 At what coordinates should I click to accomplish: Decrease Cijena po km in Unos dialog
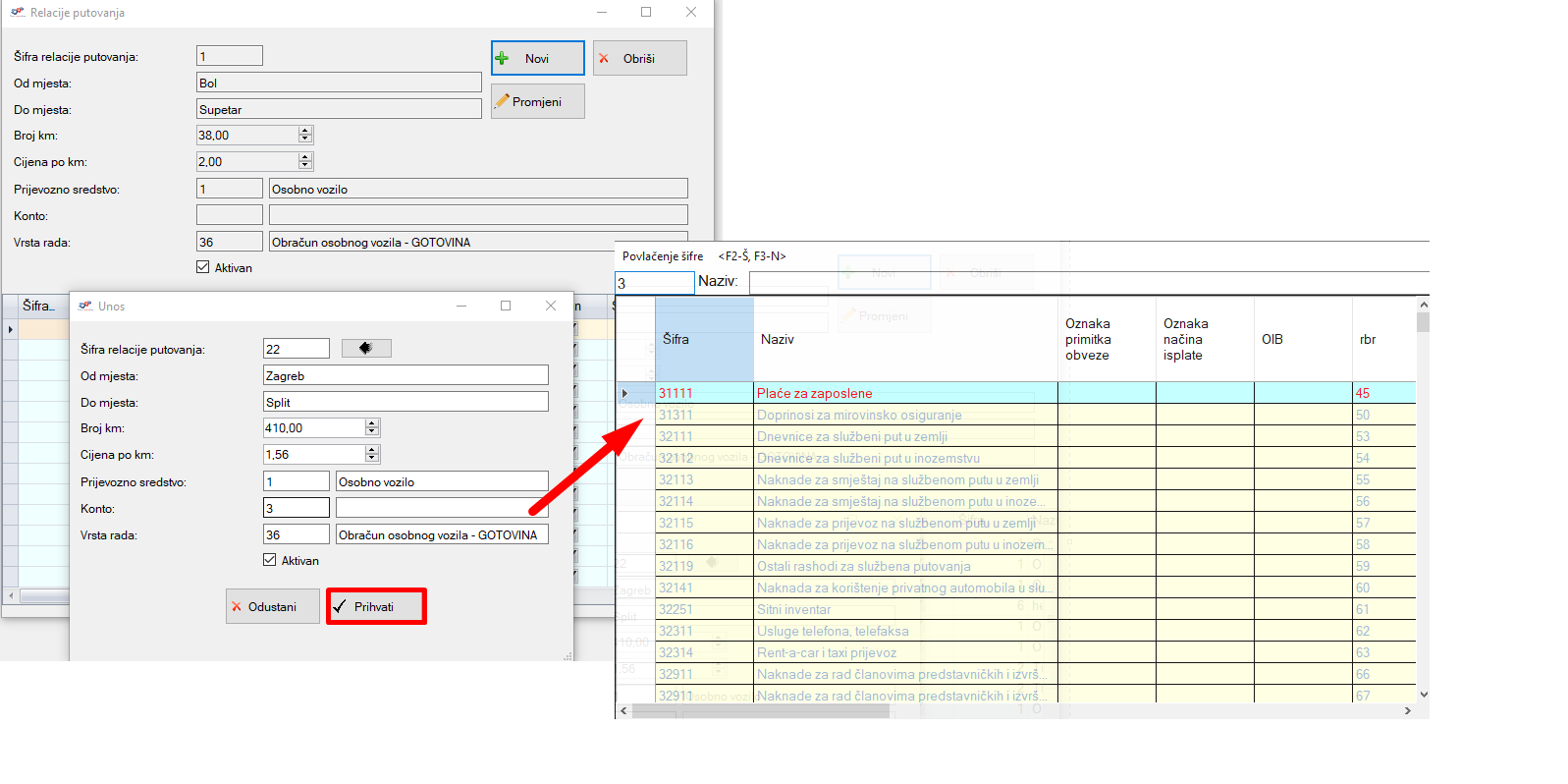(372, 459)
